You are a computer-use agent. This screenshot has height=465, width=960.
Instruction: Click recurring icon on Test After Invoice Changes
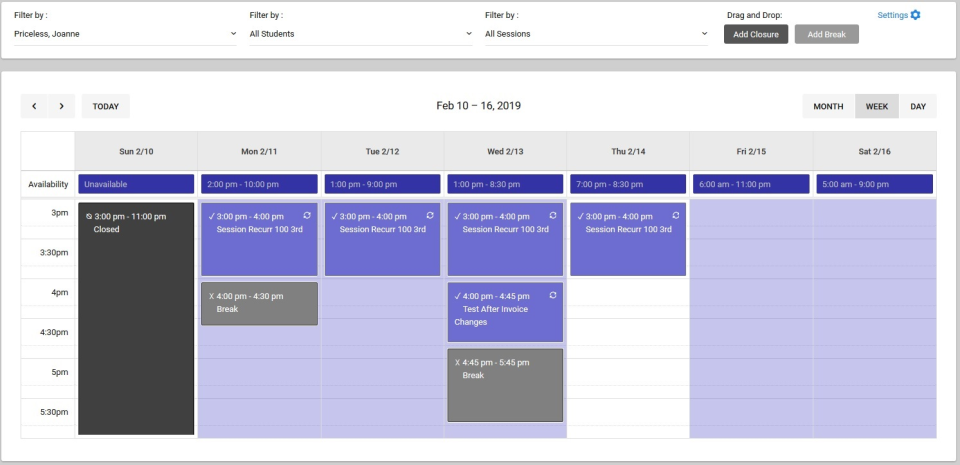553,296
